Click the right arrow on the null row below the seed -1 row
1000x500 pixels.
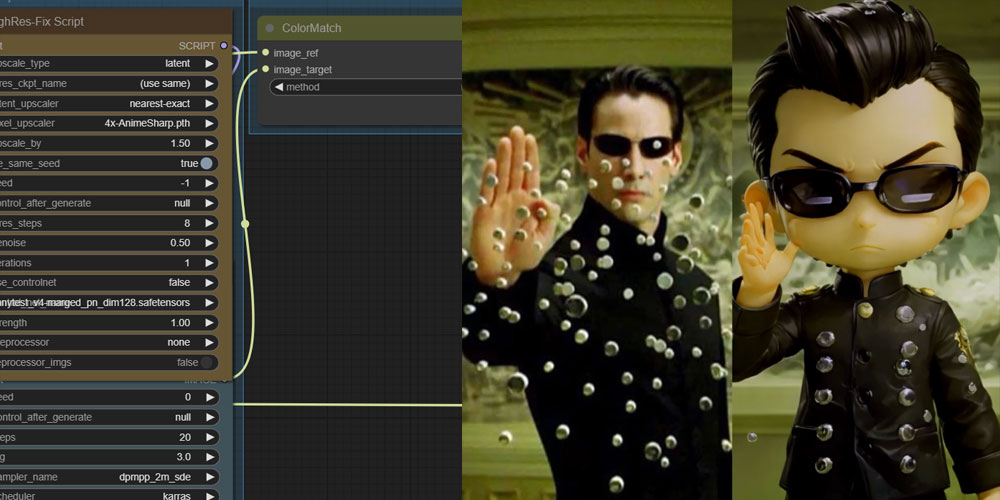pos(209,203)
